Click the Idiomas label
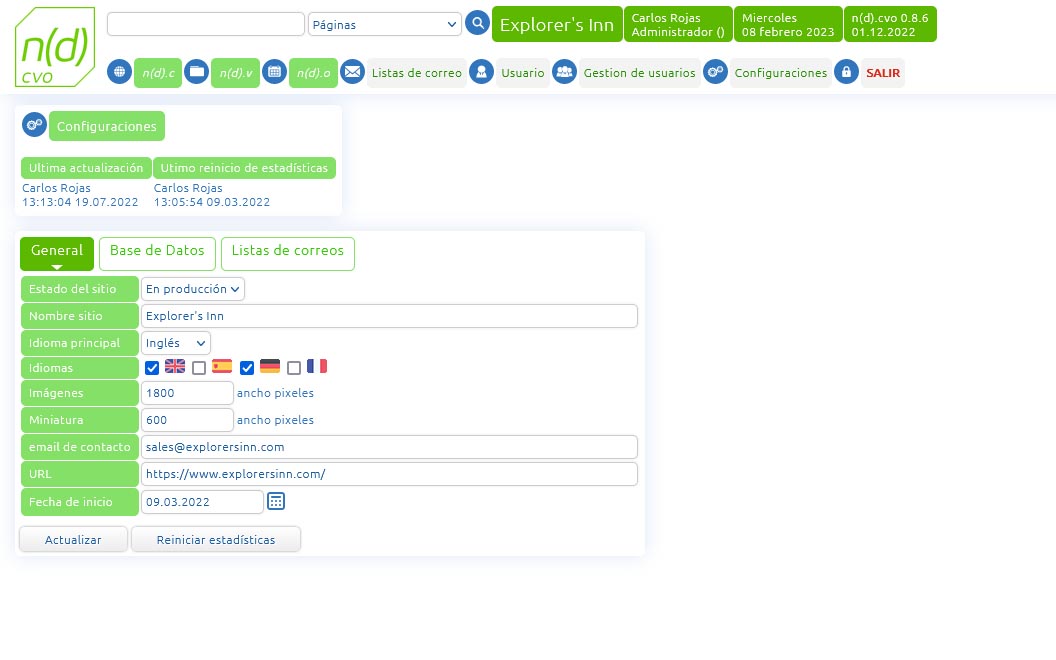The width and height of the screenshot is (1056, 660). click(79, 368)
